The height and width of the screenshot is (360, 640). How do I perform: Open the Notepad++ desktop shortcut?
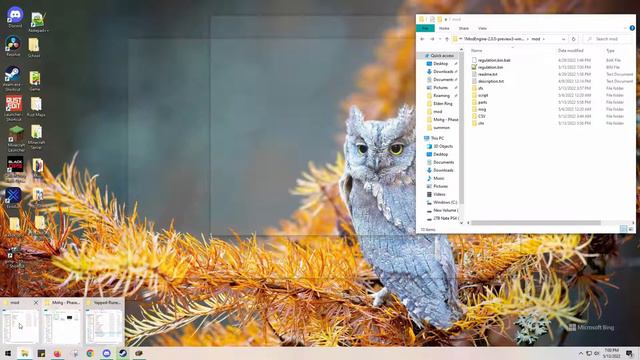(38, 22)
